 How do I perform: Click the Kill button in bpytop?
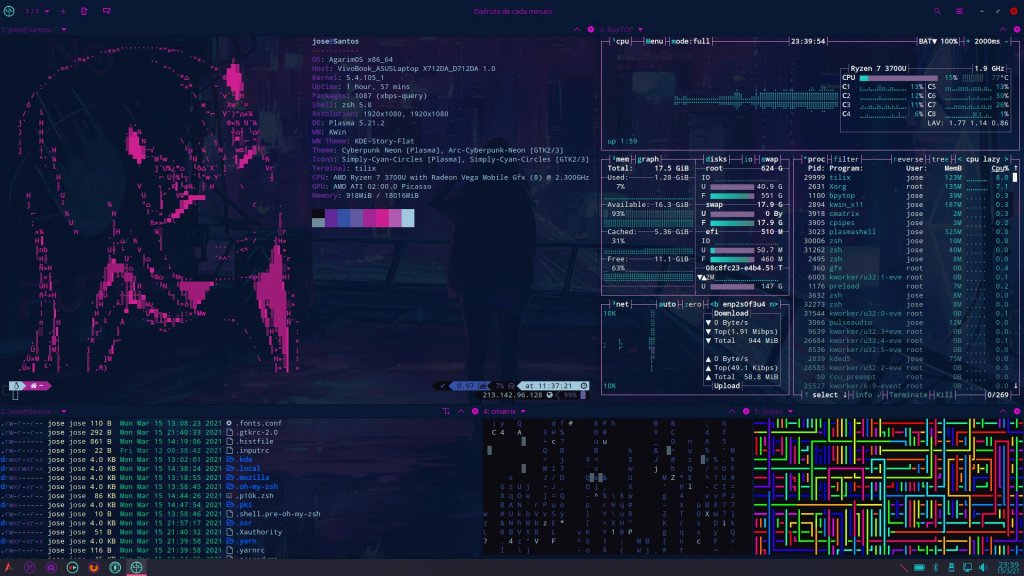point(945,394)
